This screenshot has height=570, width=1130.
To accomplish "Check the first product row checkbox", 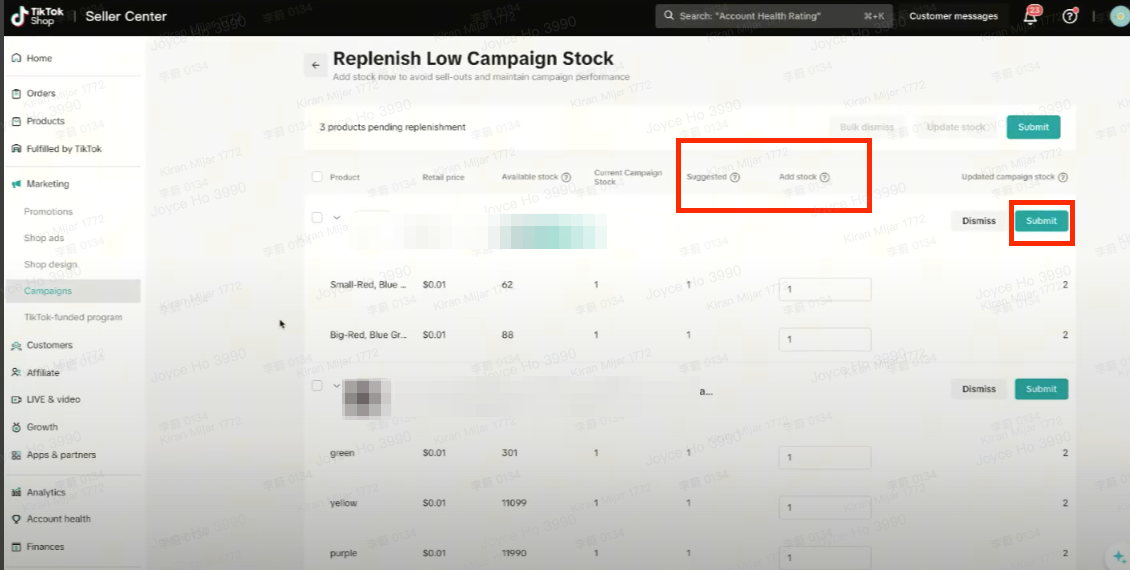I will click(x=317, y=217).
